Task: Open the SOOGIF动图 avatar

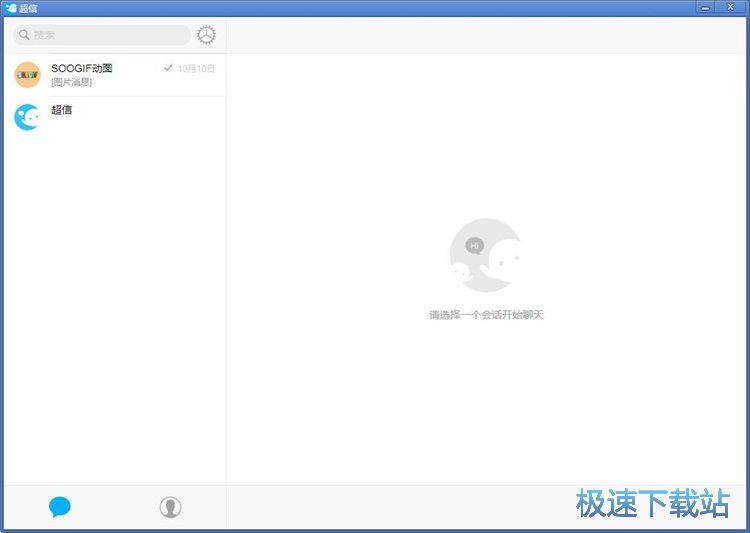Action: click(x=27, y=75)
